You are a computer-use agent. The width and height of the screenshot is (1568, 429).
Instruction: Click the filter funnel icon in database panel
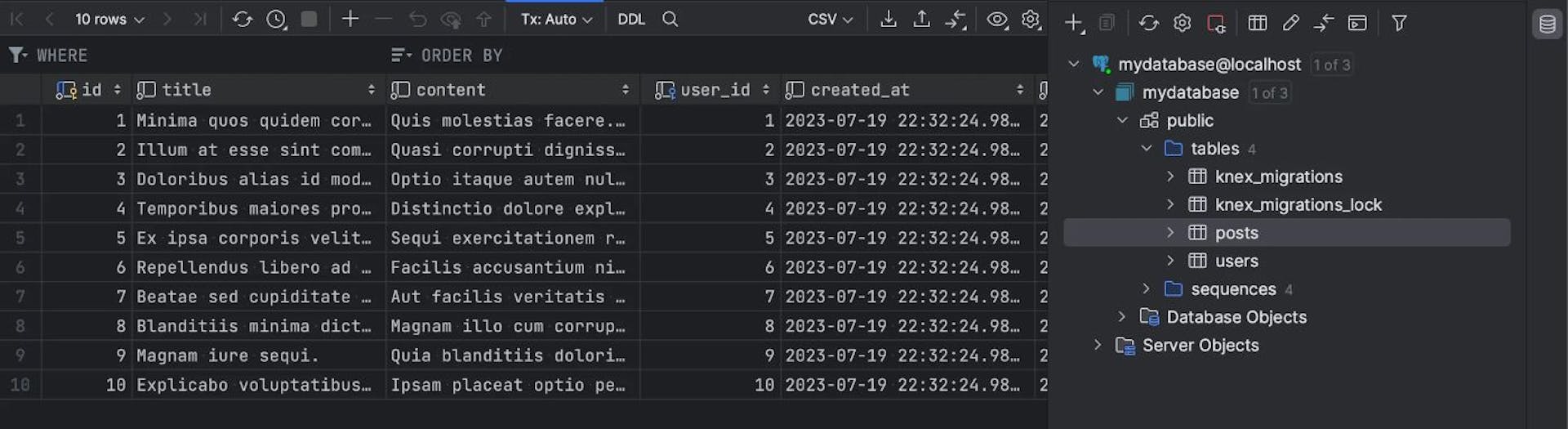pos(1399,23)
